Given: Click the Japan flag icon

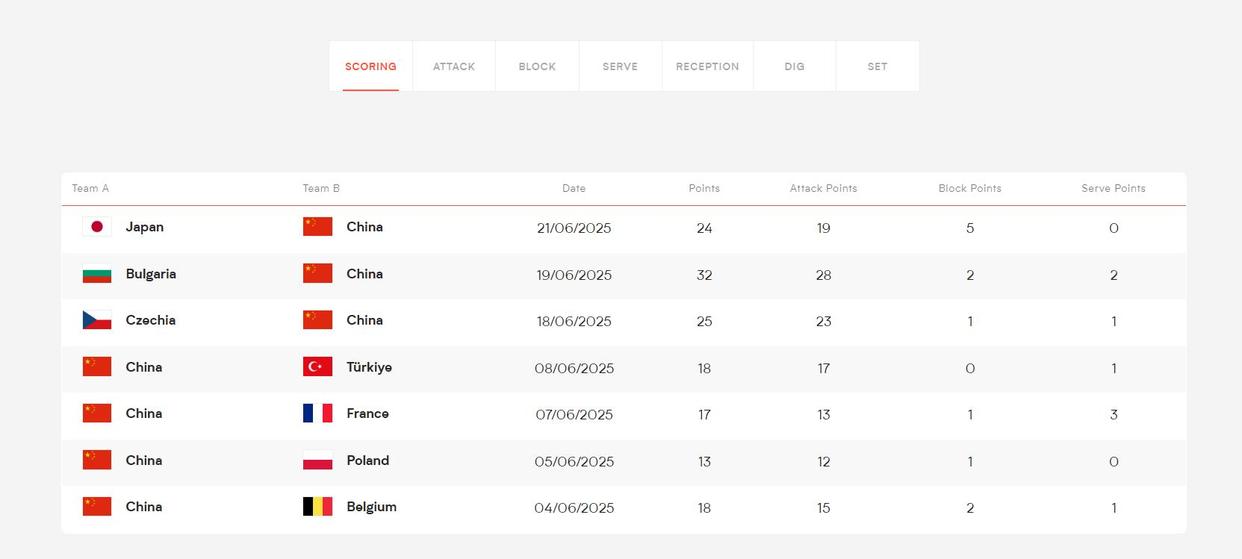Looking at the screenshot, I should pos(97,227).
